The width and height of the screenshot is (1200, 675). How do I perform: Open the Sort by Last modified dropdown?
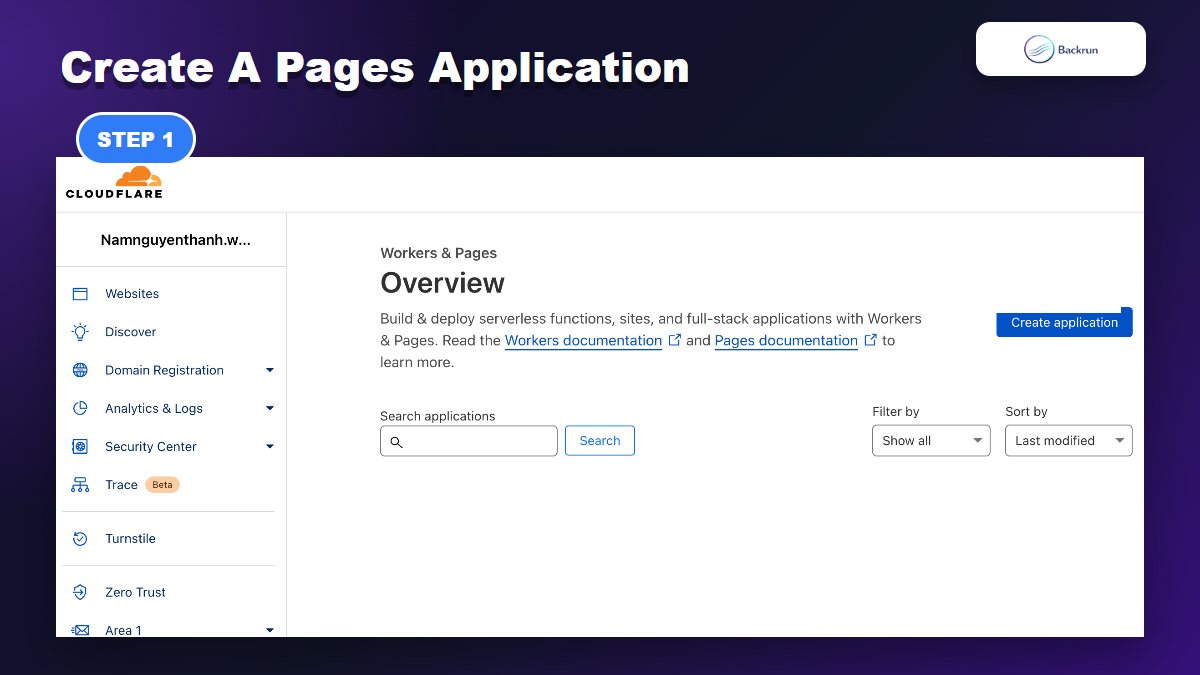tap(1069, 441)
